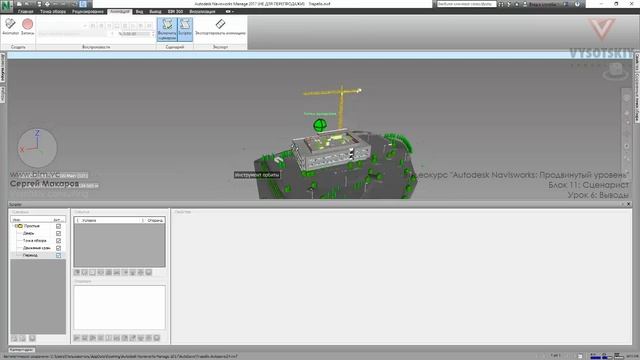This screenshot has height=360, width=640.
Task: Click the Export Animation ribbon button
Action: tap(220, 27)
